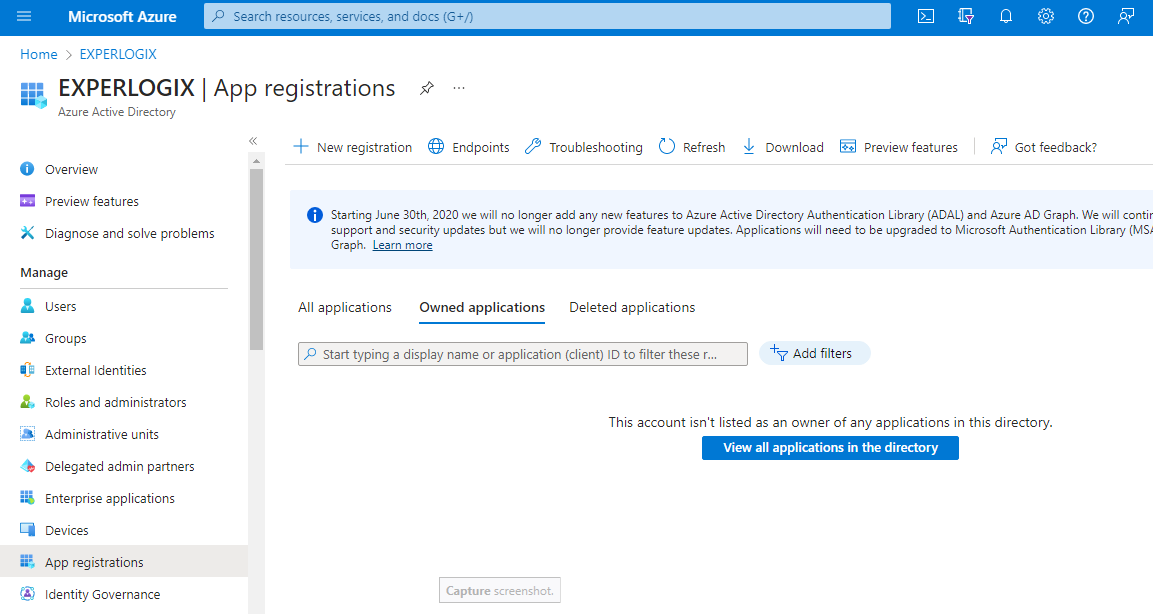Click the Microsoft Azure logo text

point(122,16)
